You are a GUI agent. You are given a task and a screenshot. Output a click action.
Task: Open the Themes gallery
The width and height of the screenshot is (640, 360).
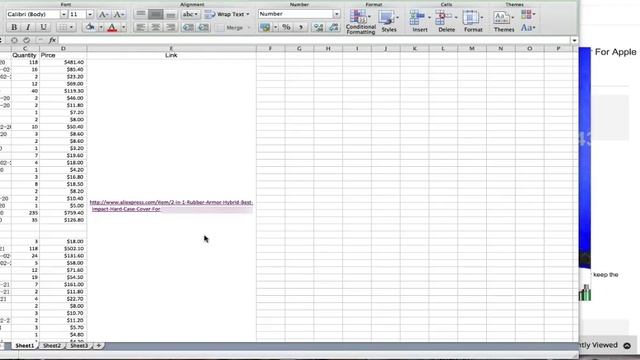coord(504,22)
